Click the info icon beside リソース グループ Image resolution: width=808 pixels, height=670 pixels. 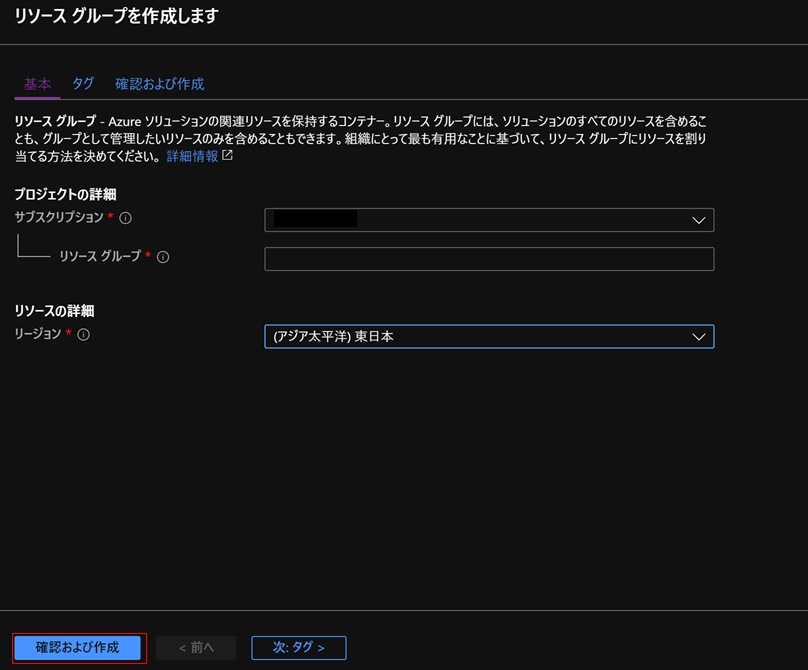click(163, 257)
